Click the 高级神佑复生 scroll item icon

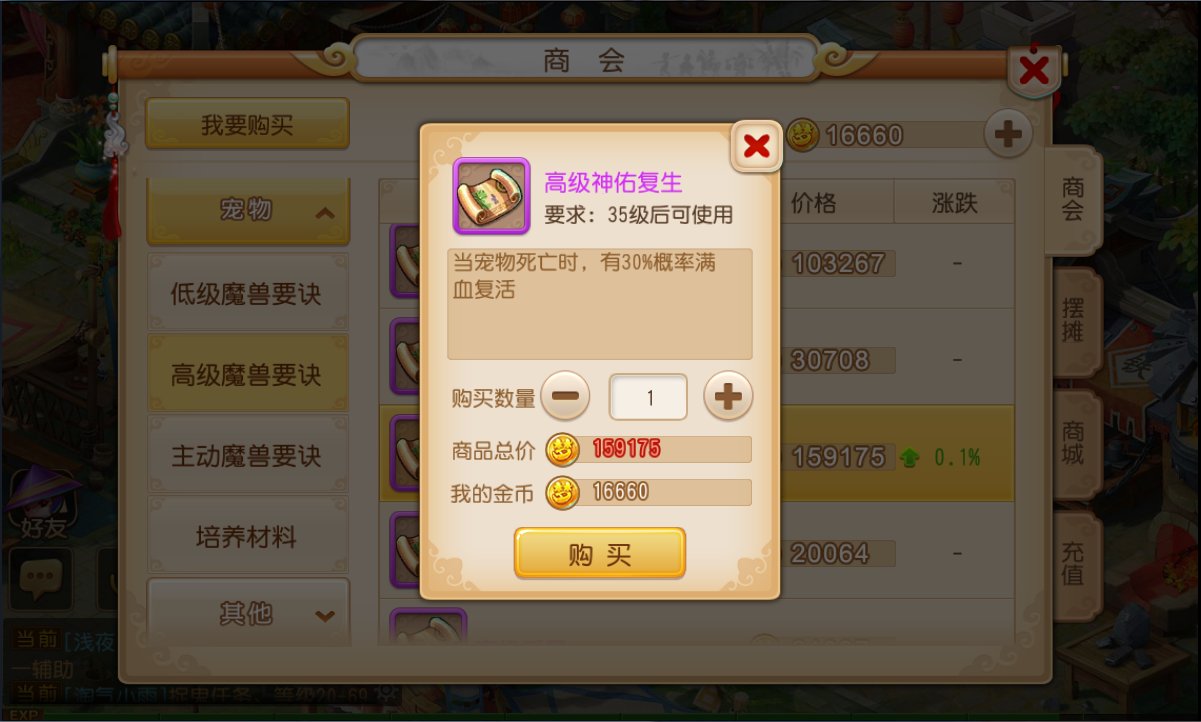pos(491,196)
